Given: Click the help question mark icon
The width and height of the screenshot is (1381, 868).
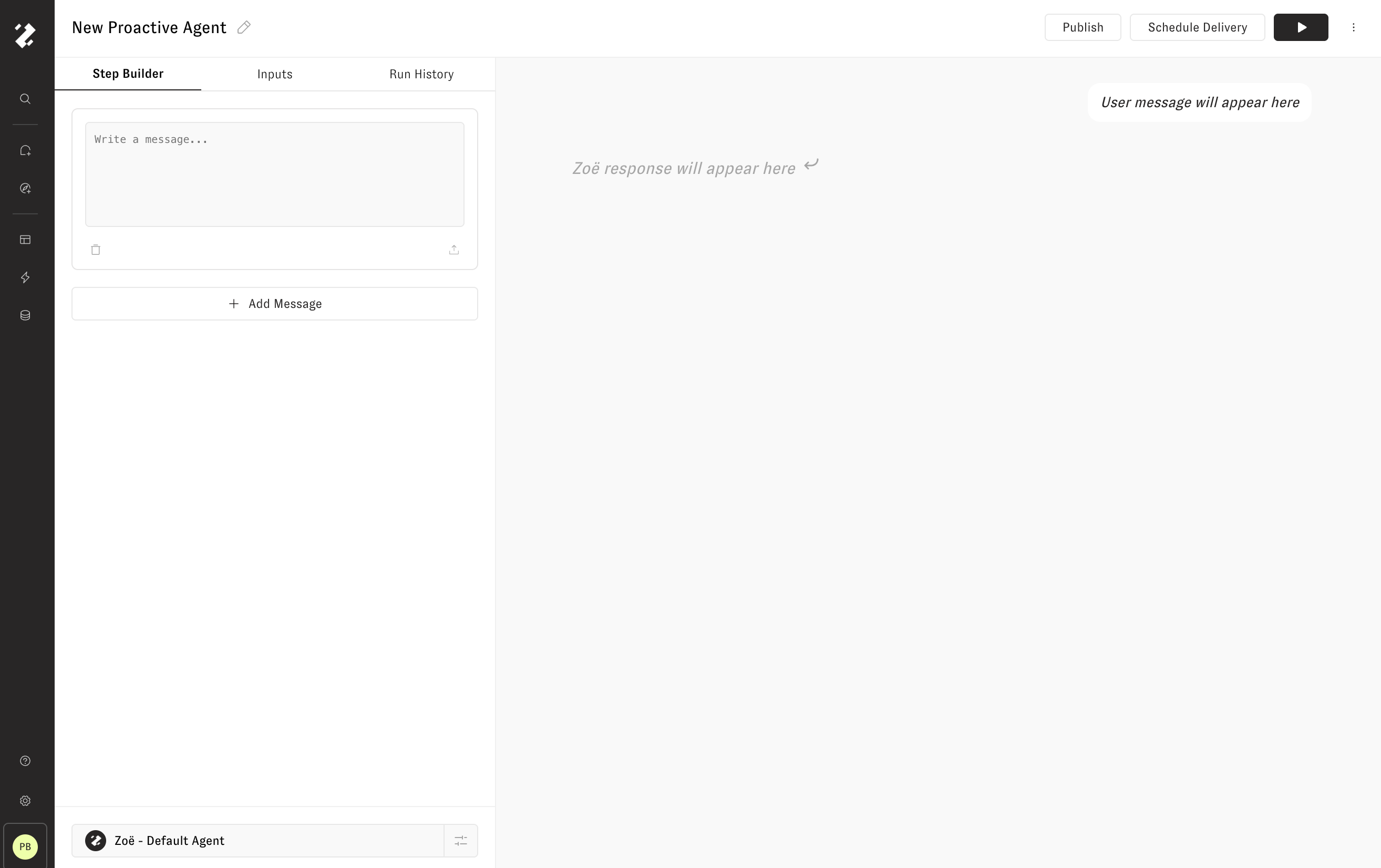Looking at the screenshot, I should (25, 761).
